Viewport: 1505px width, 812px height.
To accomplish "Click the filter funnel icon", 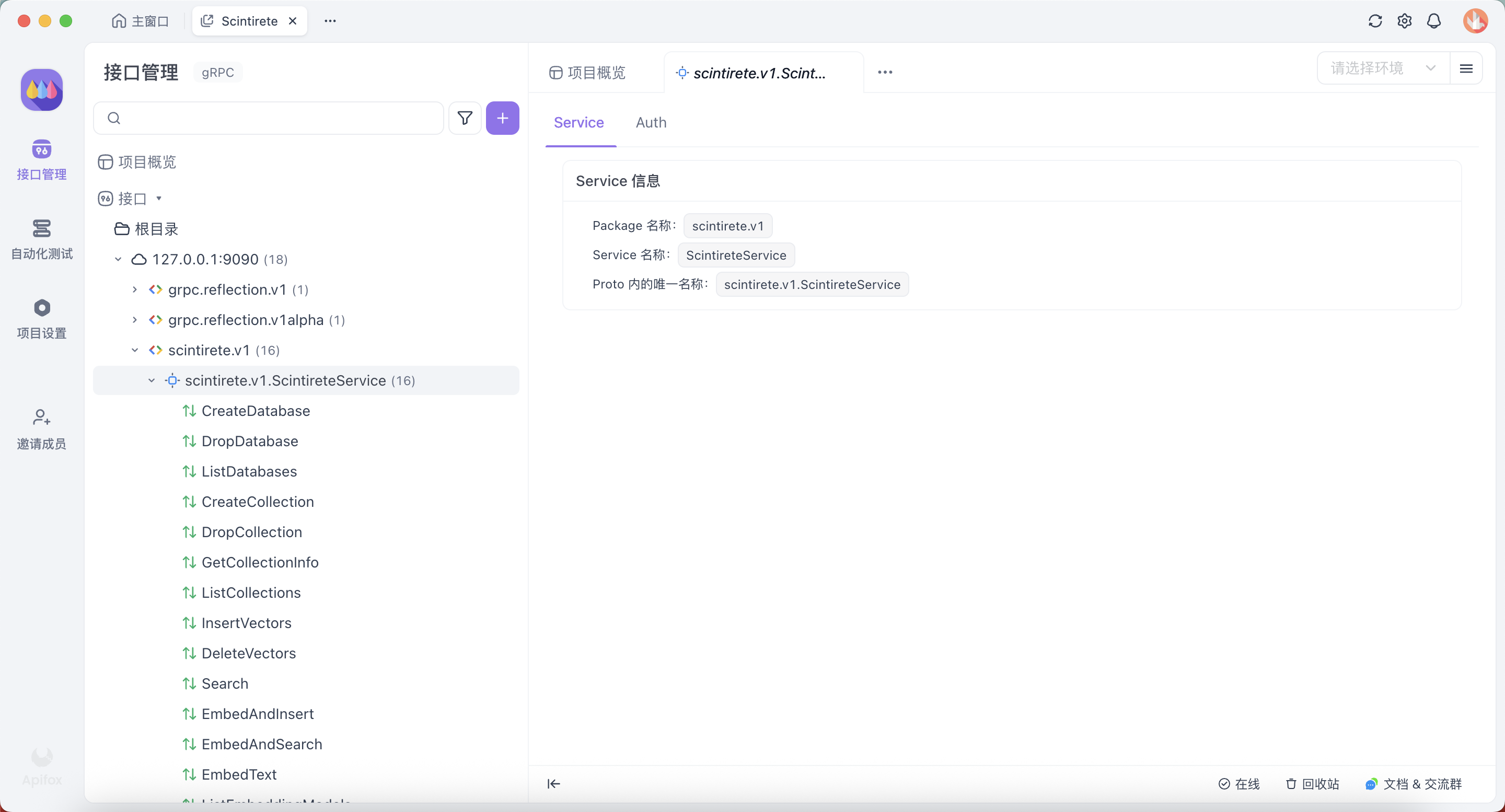I will coord(465,118).
